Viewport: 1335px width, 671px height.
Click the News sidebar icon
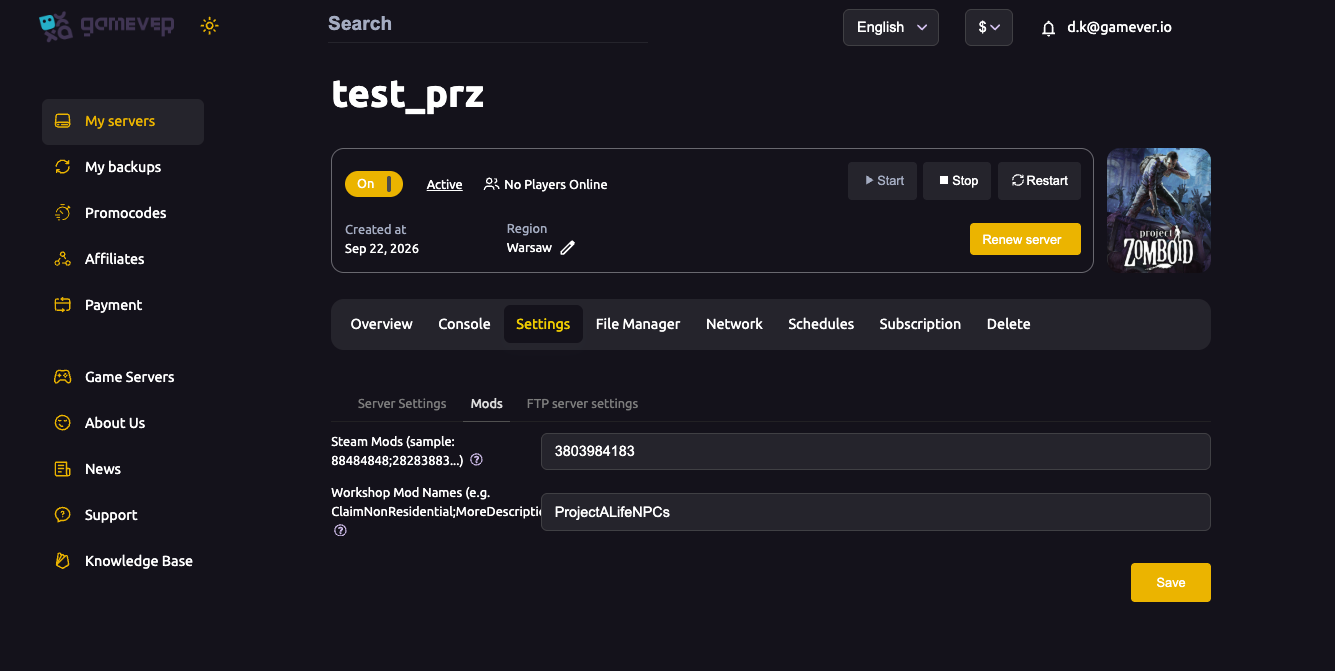point(63,469)
